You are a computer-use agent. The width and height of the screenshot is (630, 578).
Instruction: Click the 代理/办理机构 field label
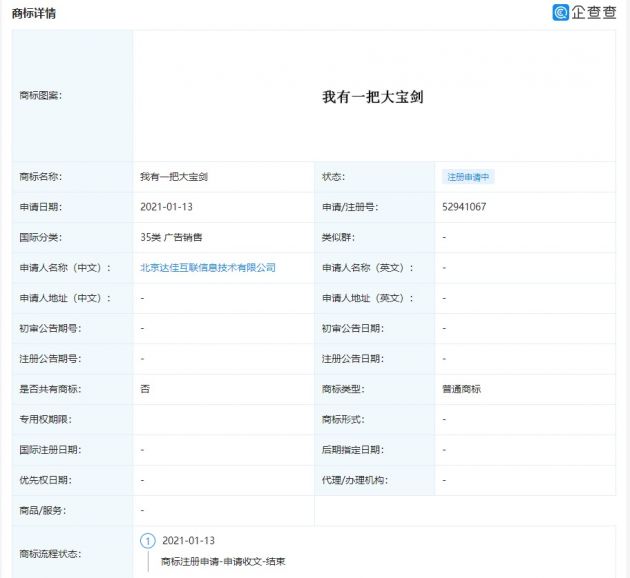pyautogui.click(x=353, y=480)
